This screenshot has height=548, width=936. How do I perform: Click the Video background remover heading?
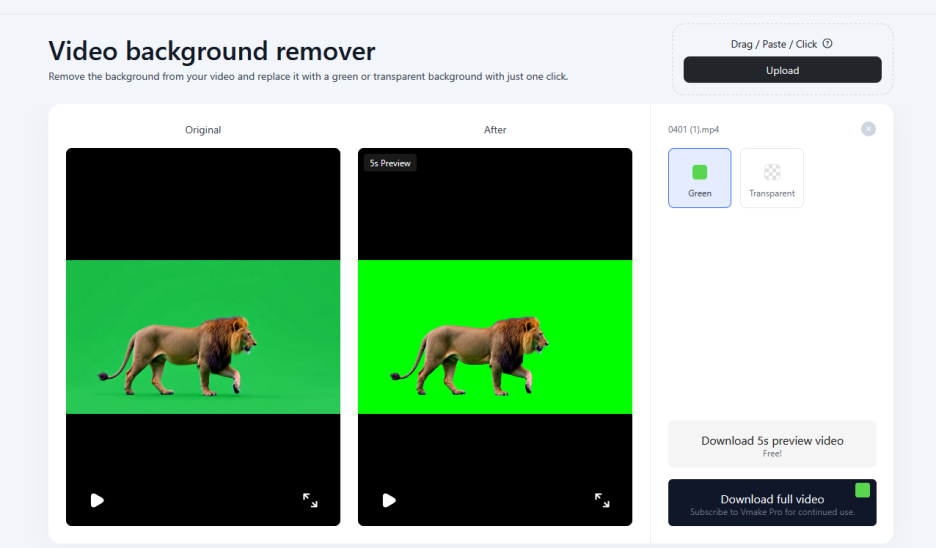[212, 51]
